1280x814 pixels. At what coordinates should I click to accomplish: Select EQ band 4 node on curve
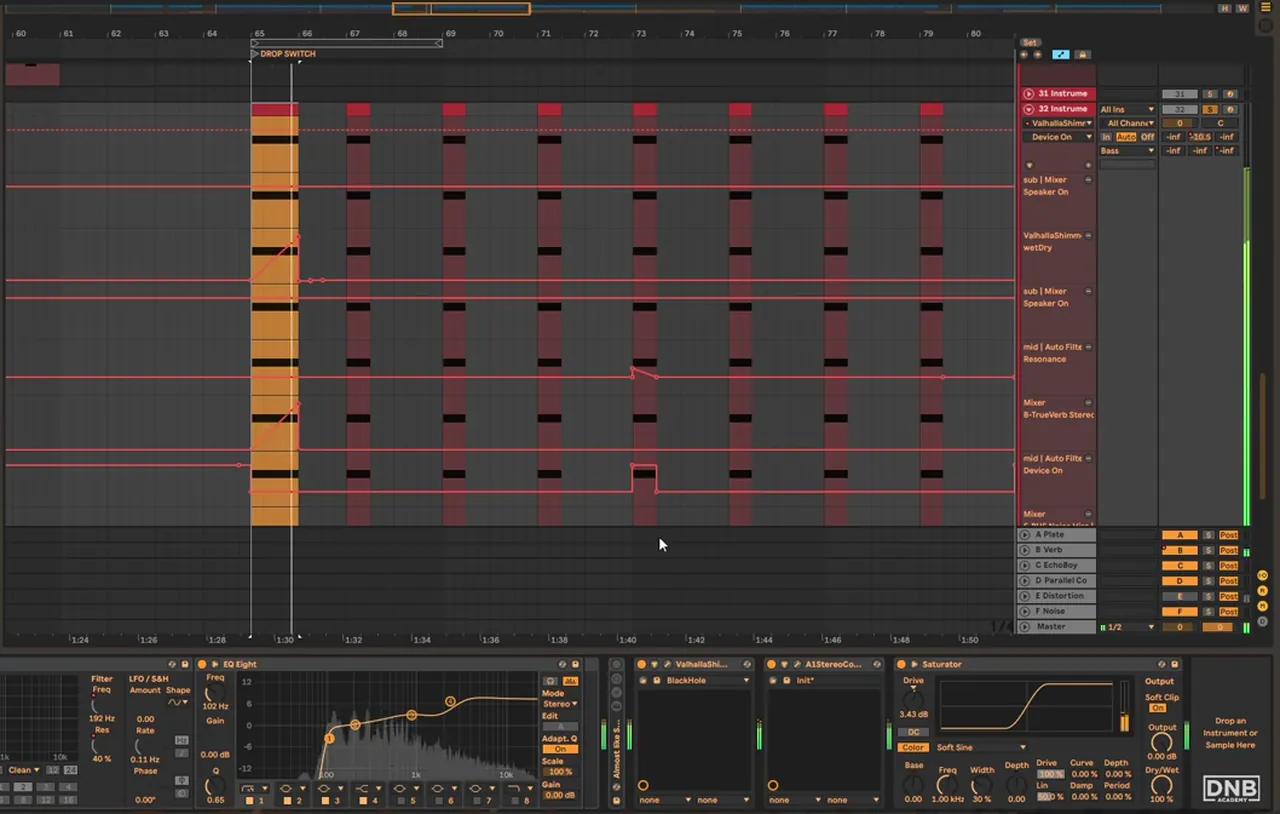(450, 701)
